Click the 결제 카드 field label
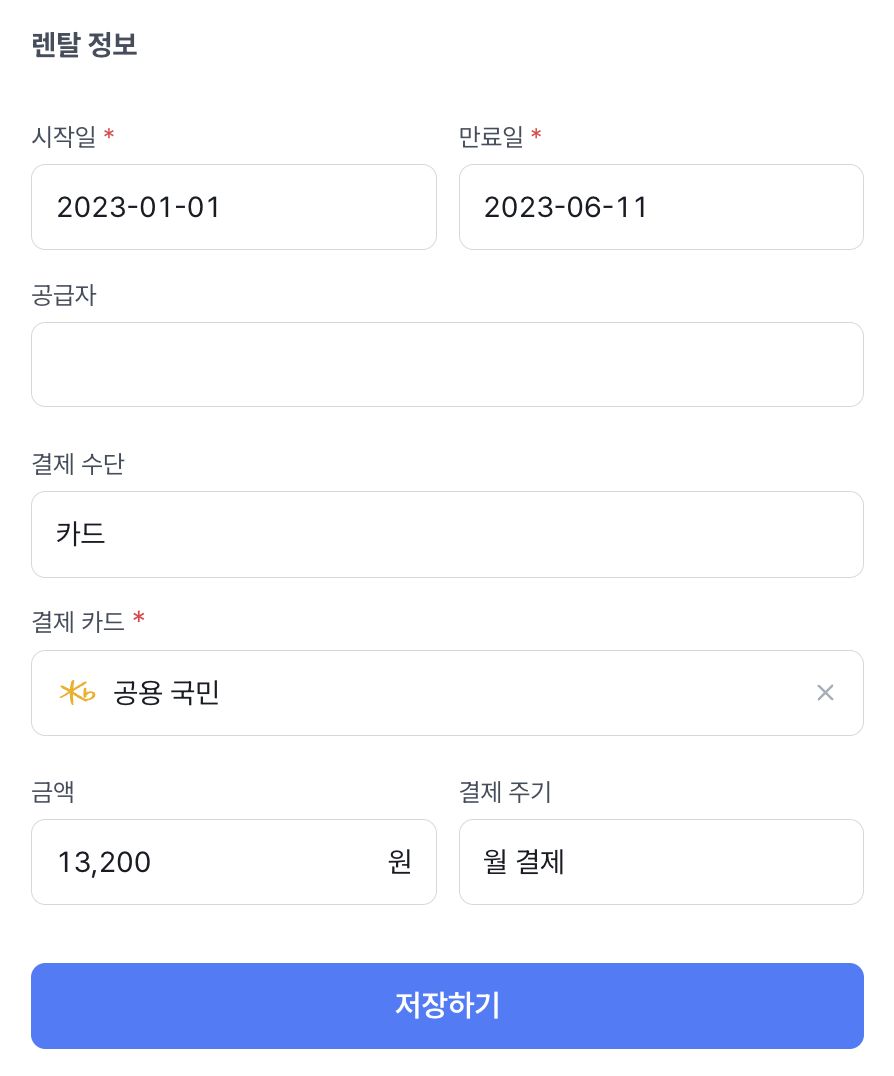The height and width of the screenshot is (1076, 894). coord(78,622)
